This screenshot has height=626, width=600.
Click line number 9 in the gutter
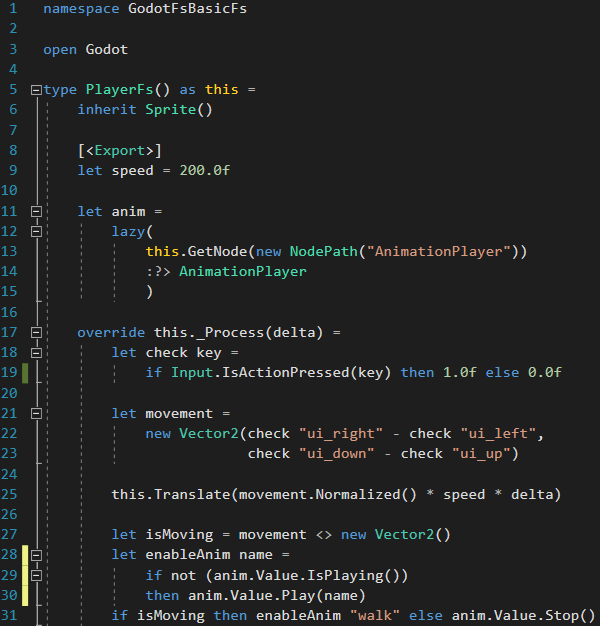pyautogui.click(x=12, y=170)
